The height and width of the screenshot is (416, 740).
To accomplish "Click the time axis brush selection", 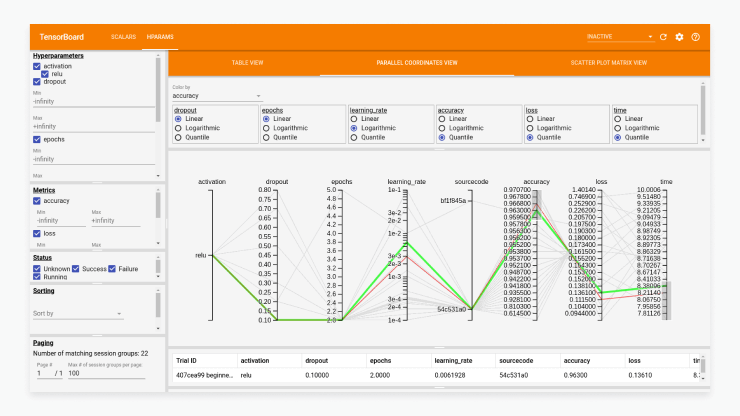I will click(666, 300).
